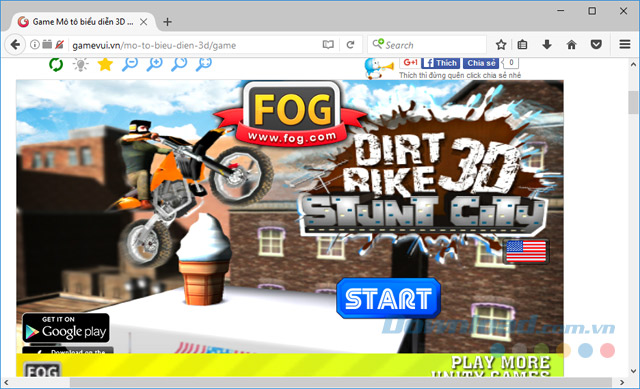The width and height of the screenshot is (640, 389).
Task: Click the zoom out magnifier icon
Action: [130, 64]
